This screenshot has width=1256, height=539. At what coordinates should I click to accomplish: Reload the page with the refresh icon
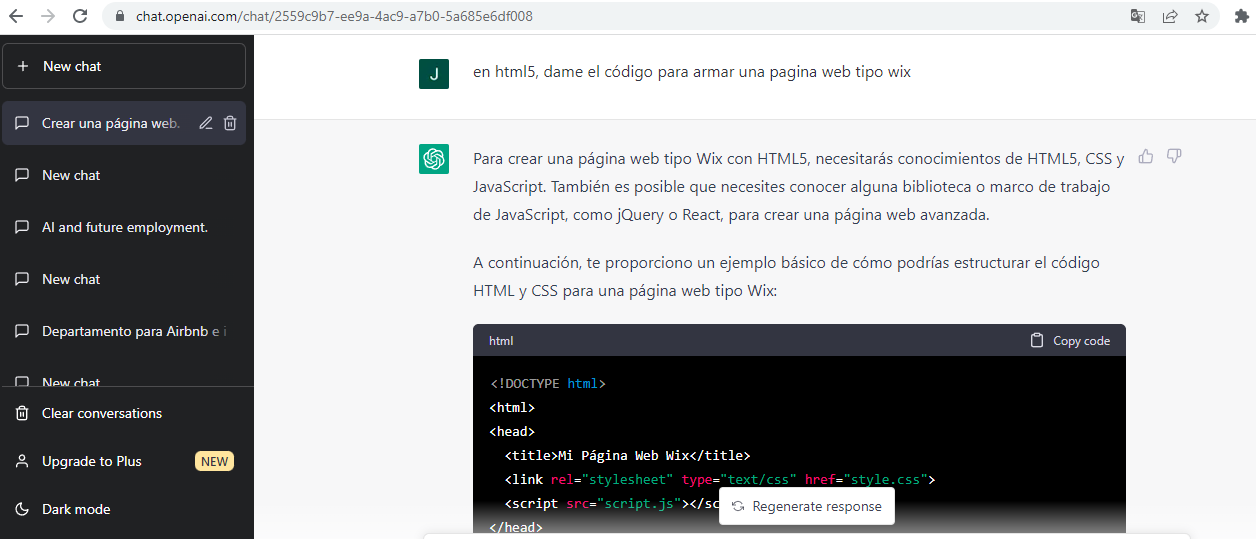coord(80,16)
